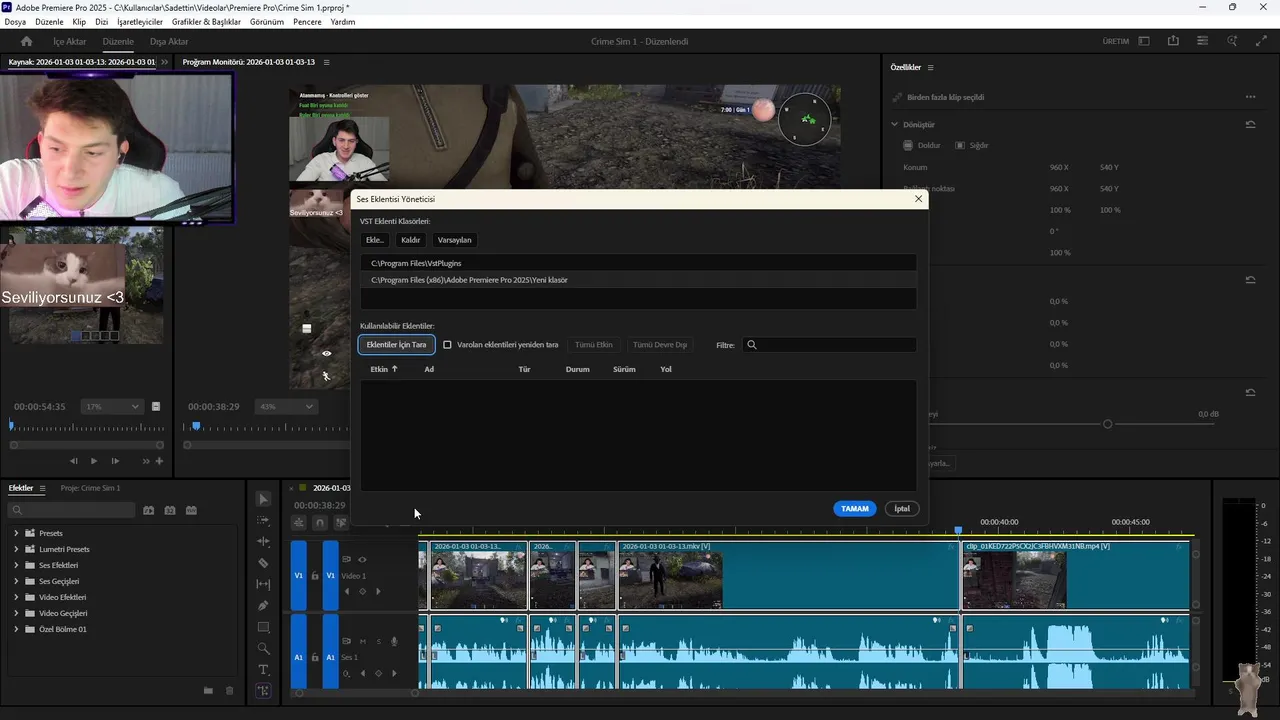Open the workspaces panel icon beside ÜRETİM
This screenshot has height=720, width=1280.
point(1144,41)
